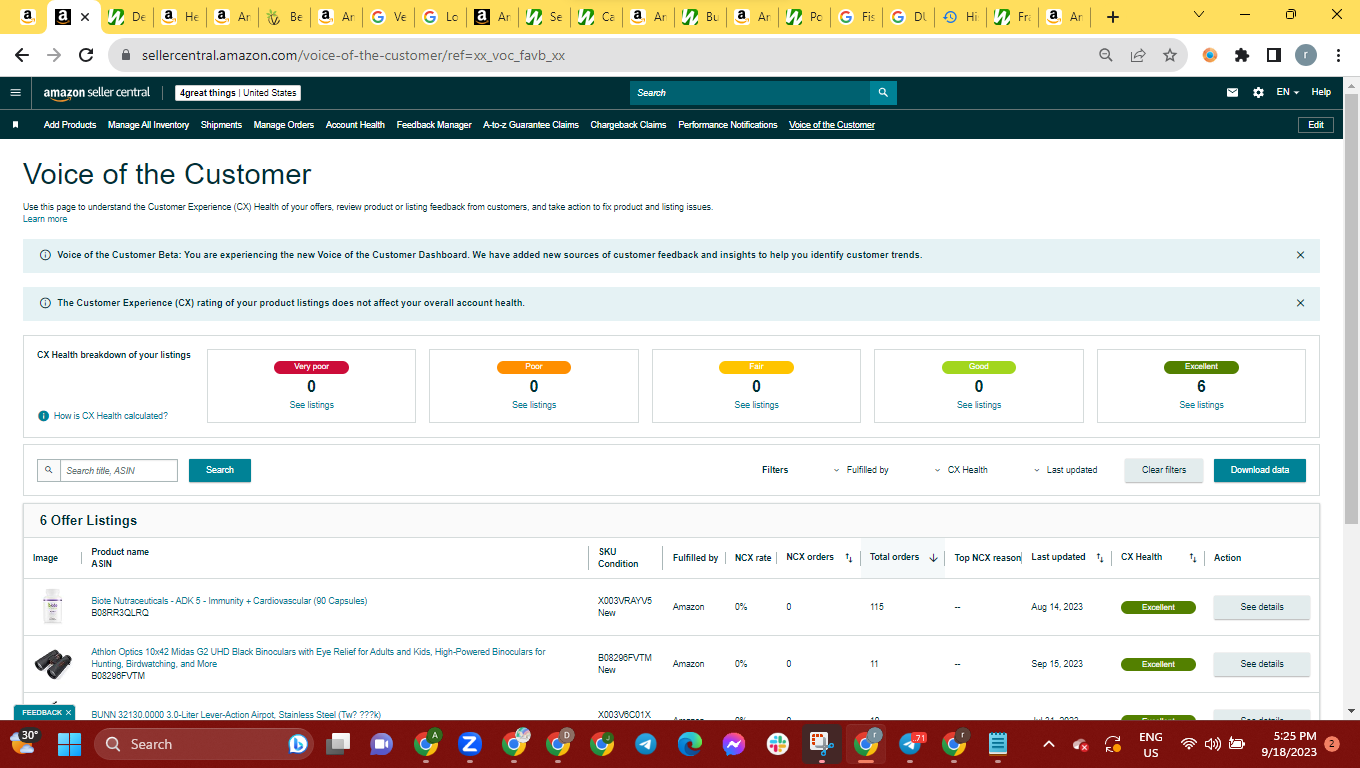This screenshot has height=768, width=1360.
Task: Click the Learn more link
Action: [45, 219]
